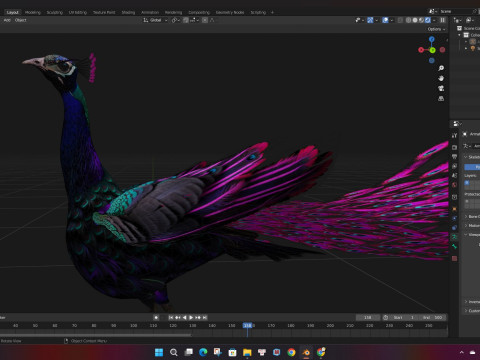Jump to timeline end frame
480x360 pixels.
[x=205, y=318]
